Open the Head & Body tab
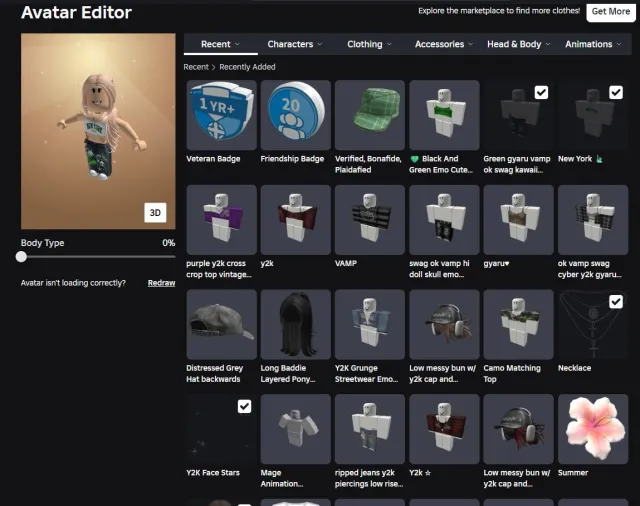The width and height of the screenshot is (640, 506). [518, 44]
